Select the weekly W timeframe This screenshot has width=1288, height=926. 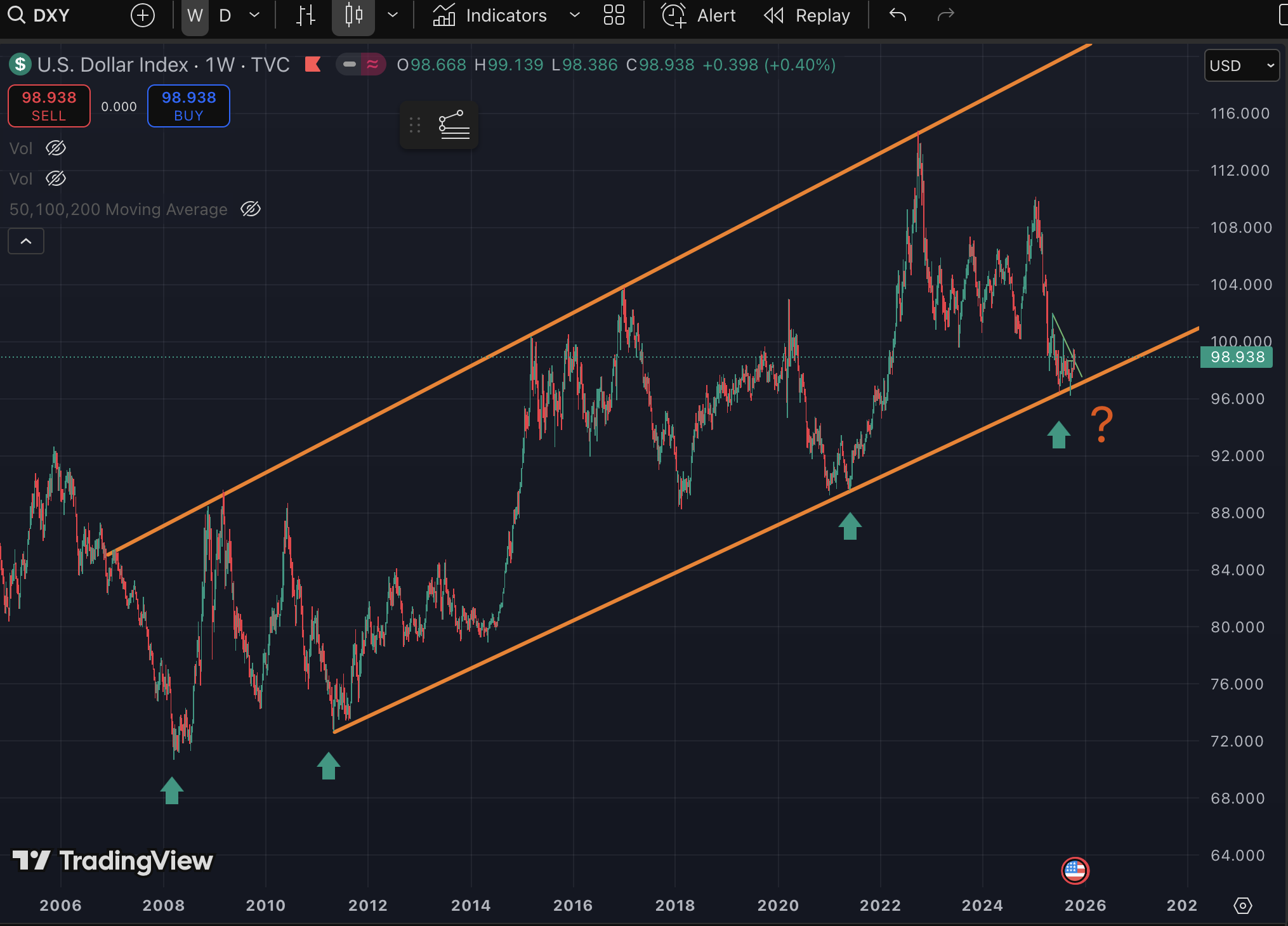195,15
